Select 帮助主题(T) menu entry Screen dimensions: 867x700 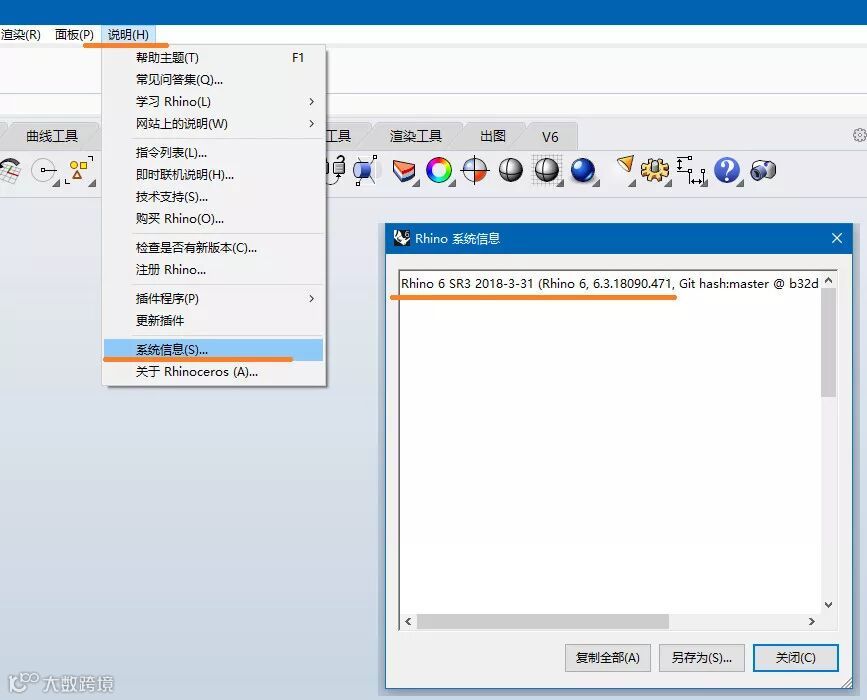[x=214, y=58]
